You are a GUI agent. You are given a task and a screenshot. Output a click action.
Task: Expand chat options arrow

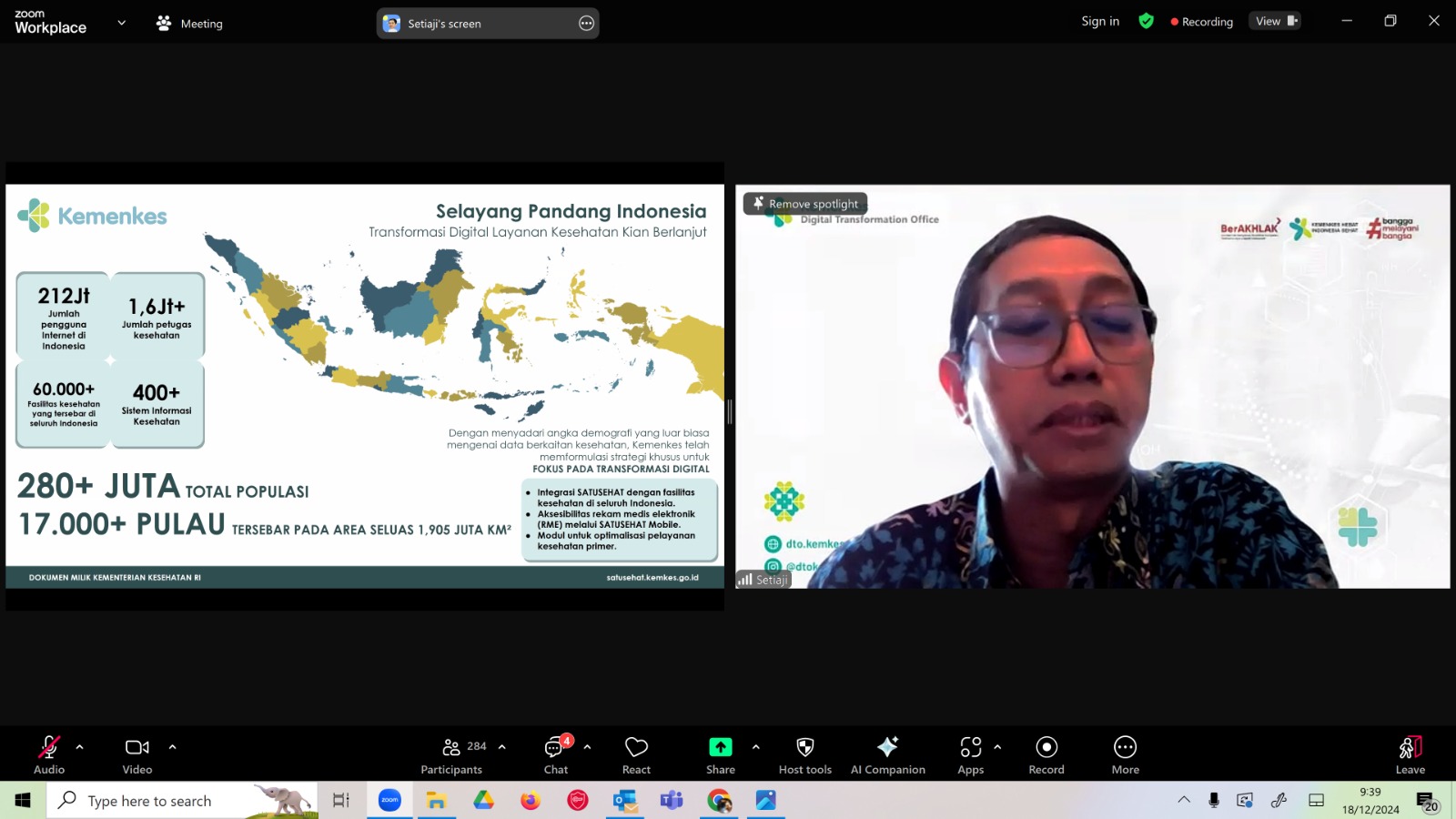[x=587, y=747]
